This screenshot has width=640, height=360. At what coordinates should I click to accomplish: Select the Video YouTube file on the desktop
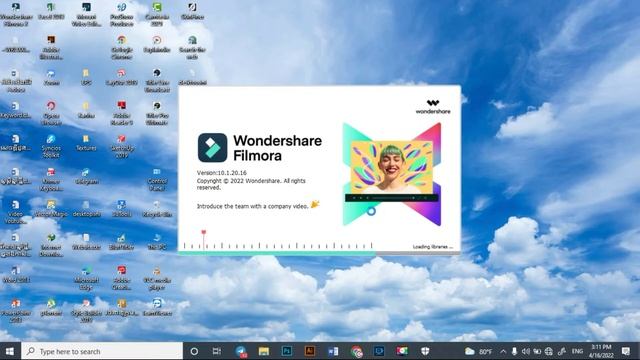(16, 212)
